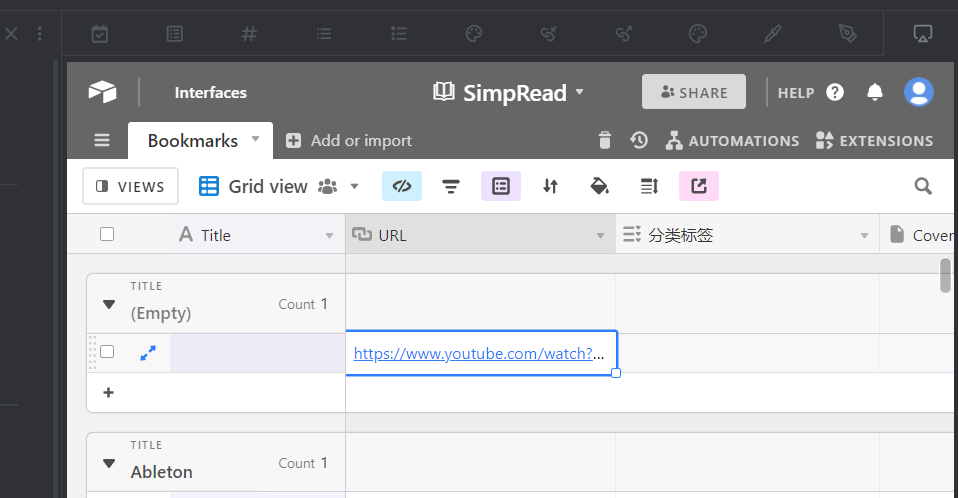Click the empty Title cell of youtube row
The height and width of the screenshot is (498, 958).
[x=257, y=353]
